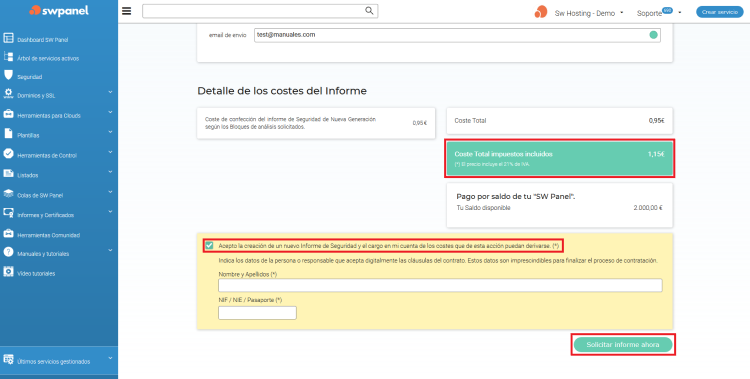Click the Vídeo tutoriales icon

(8, 272)
